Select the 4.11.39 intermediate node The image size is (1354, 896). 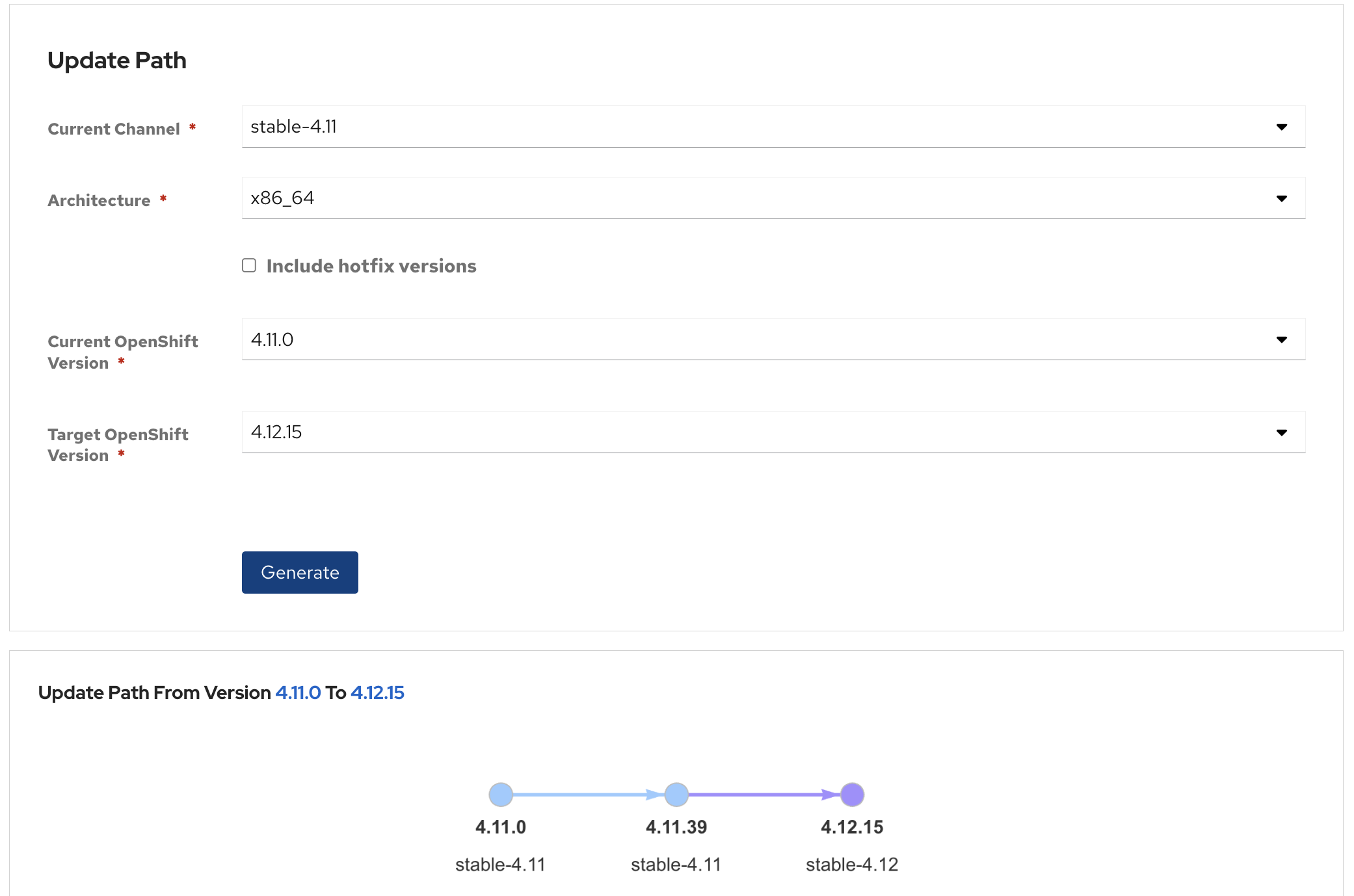(x=676, y=794)
